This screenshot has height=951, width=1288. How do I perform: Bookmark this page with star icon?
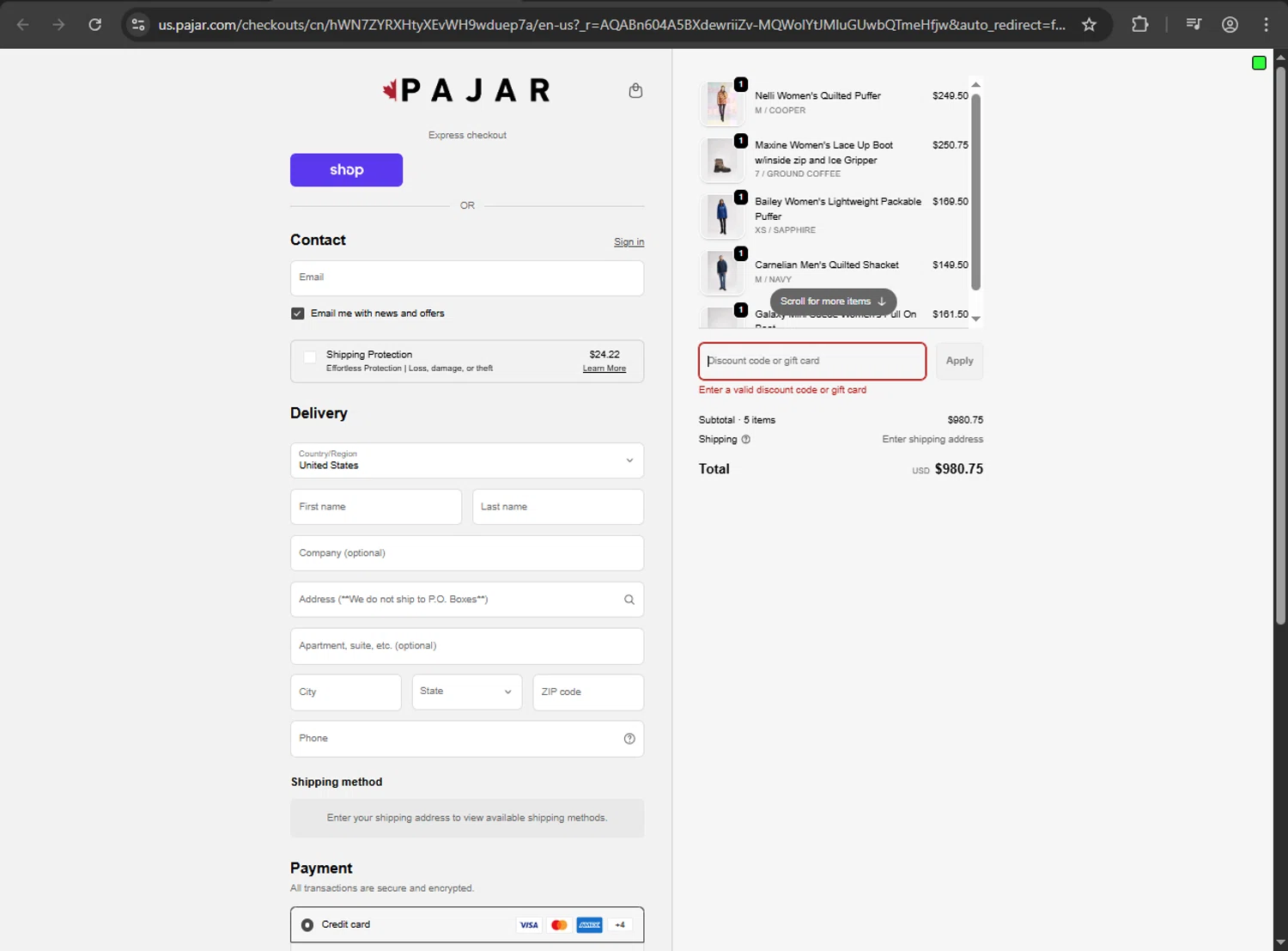tap(1089, 25)
